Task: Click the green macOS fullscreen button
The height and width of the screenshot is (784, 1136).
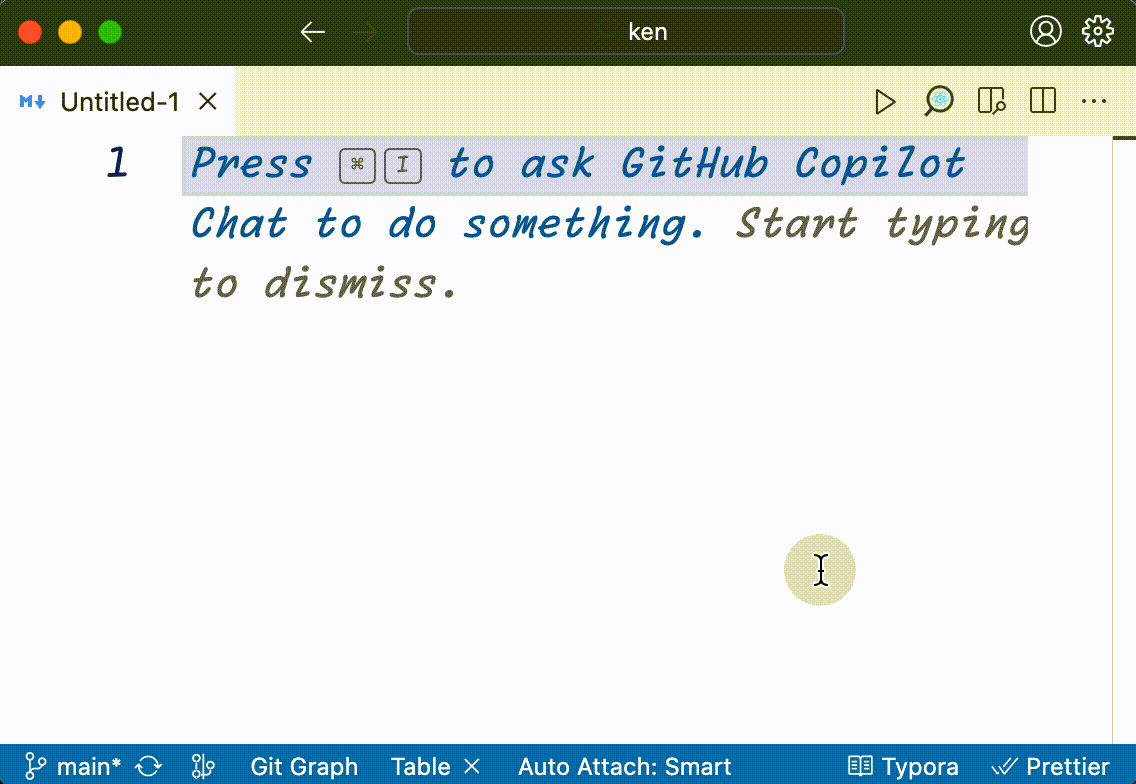Action: tap(110, 32)
